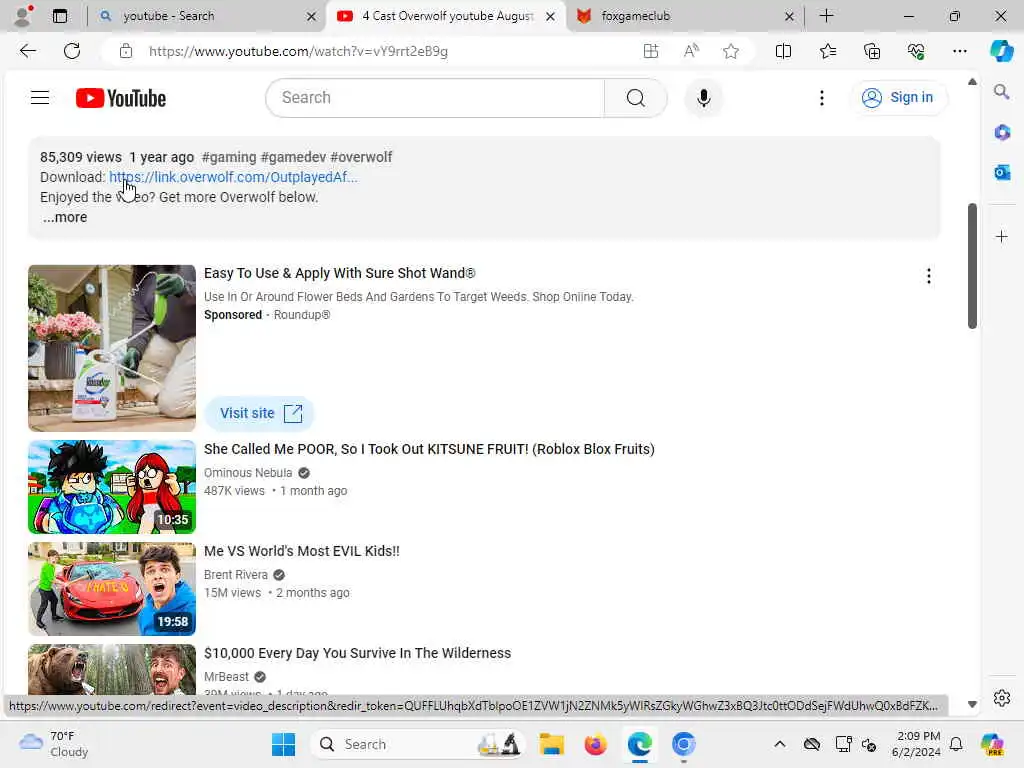Click the #gamedev hashtag
Image resolution: width=1024 pixels, height=768 pixels.
(x=293, y=157)
